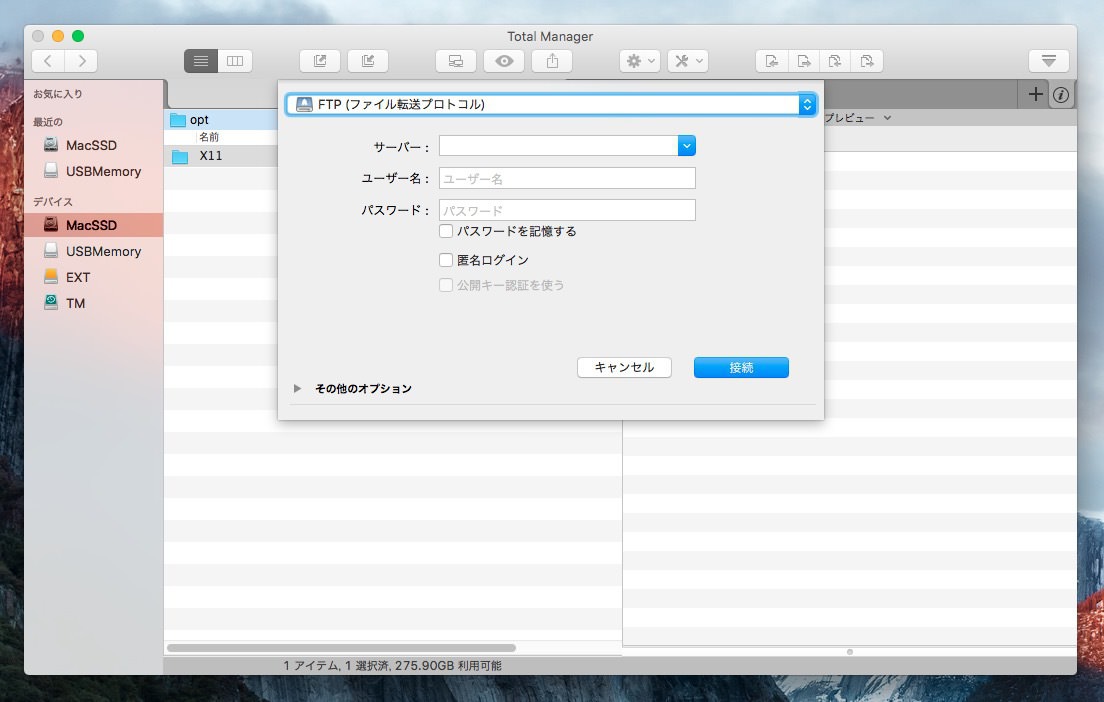This screenshot has width=1104, height=702.
Task: Click the share toolbar icon
Action: point(552,61)
